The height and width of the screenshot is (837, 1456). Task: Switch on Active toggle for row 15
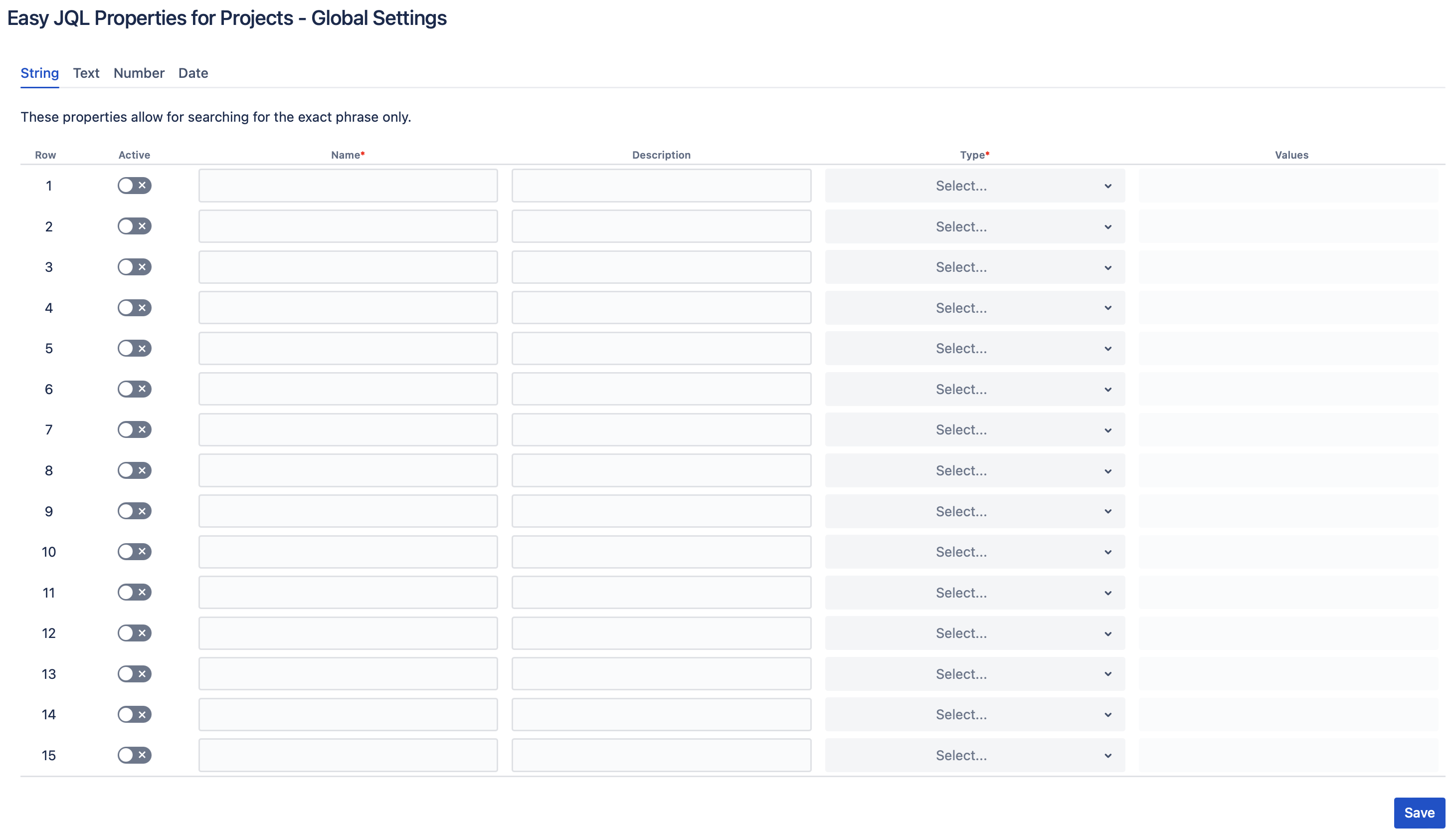[x=134, y=755]
